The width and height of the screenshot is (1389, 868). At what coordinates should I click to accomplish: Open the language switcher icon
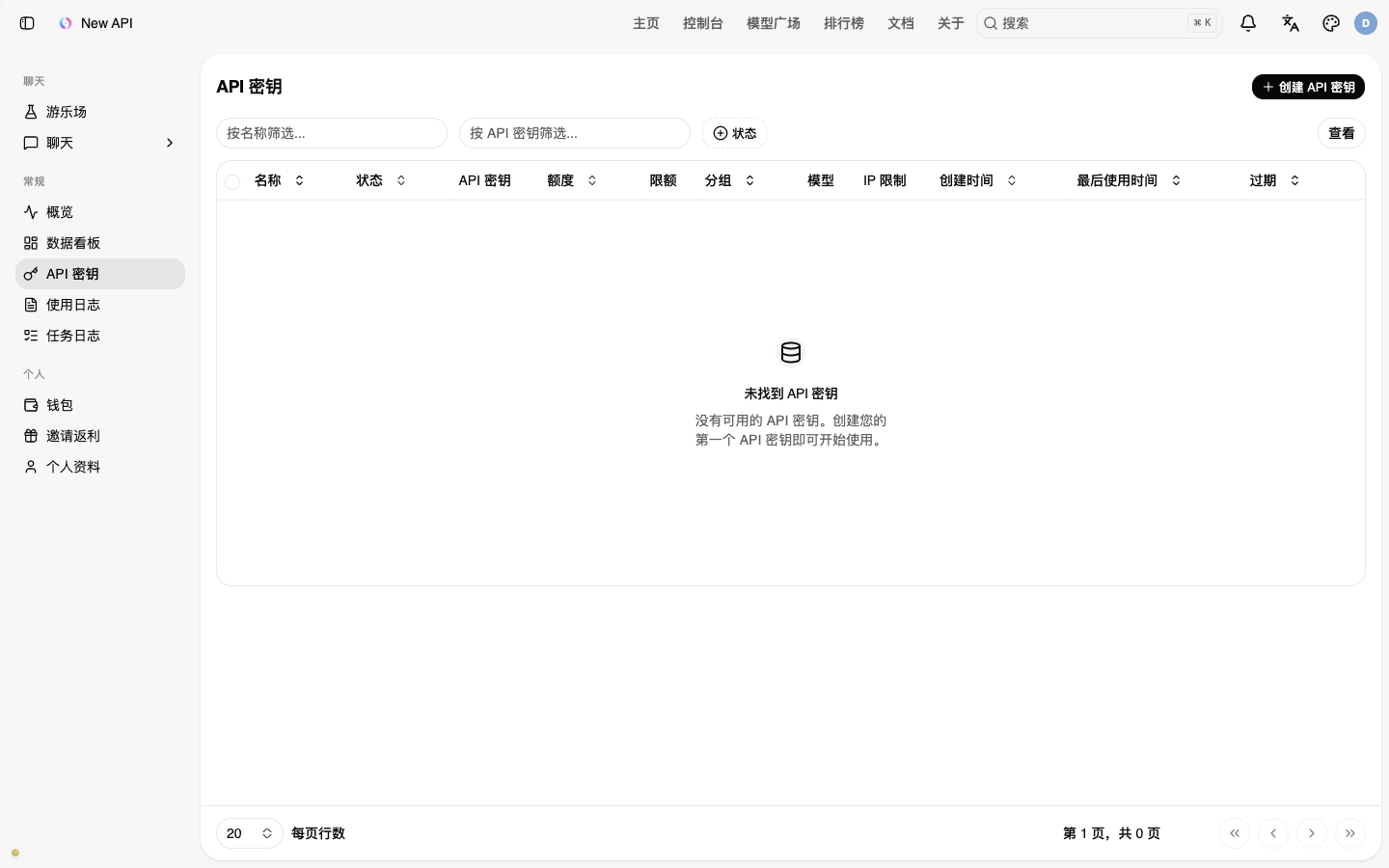[1291, 23]
